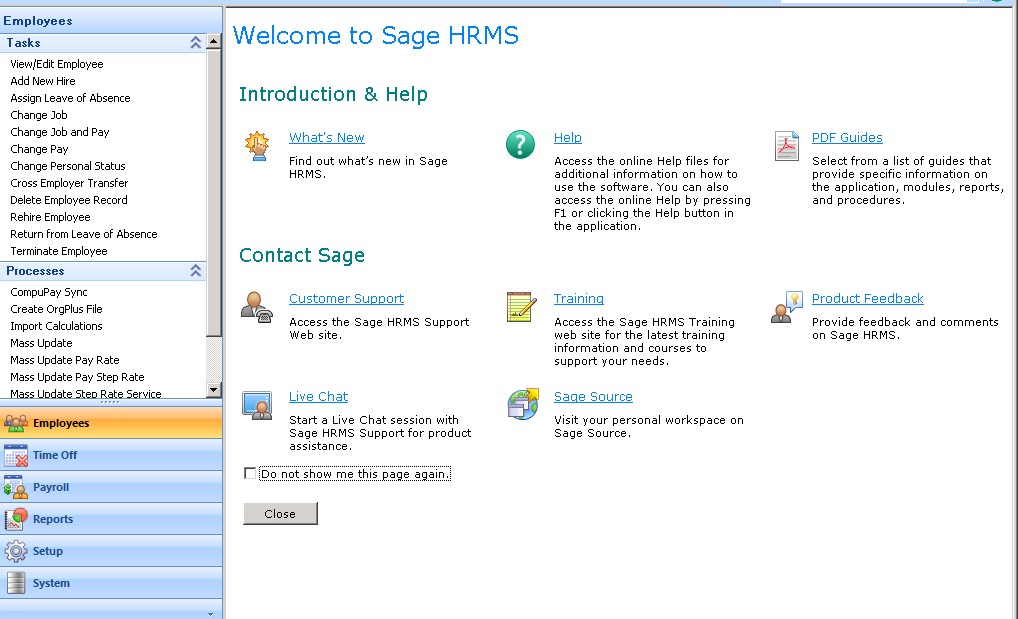The image size is (1018, 619).
Task: Switch to the Payroll module
Action: [x=111, y=487]
